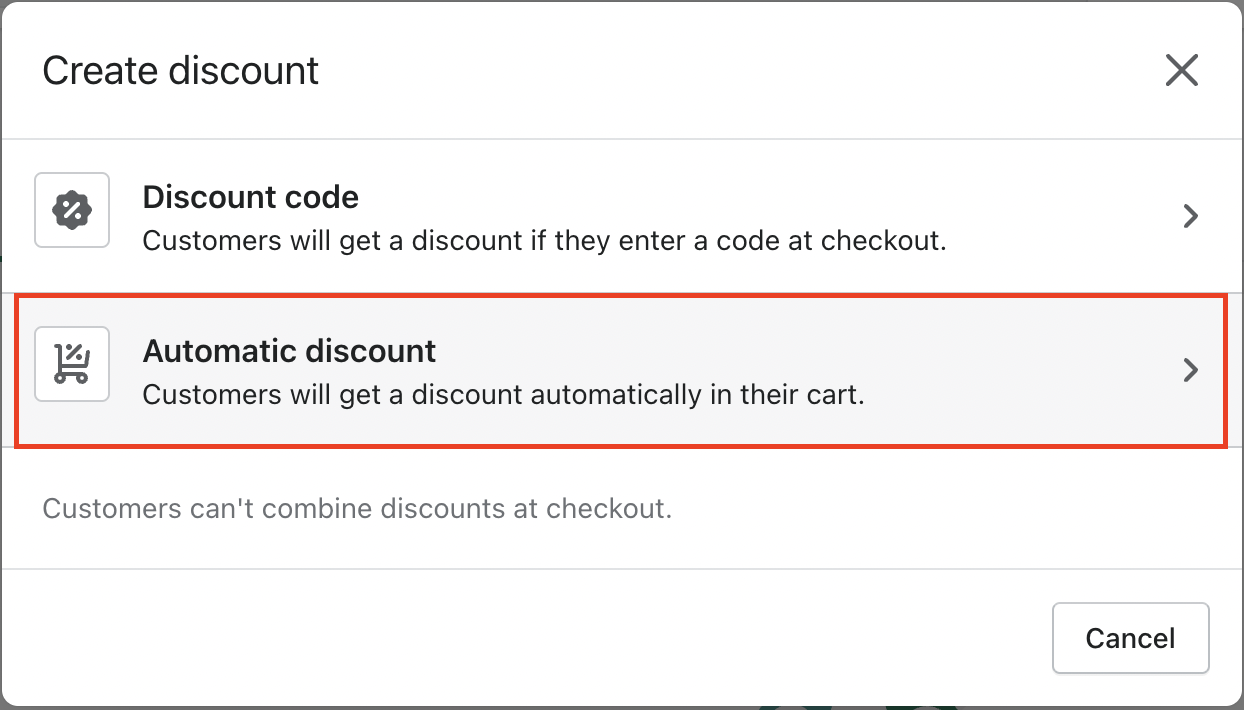The image size is (1244, 710).
Task: Select the highlighted Automatic discount option
Action: 620,370
